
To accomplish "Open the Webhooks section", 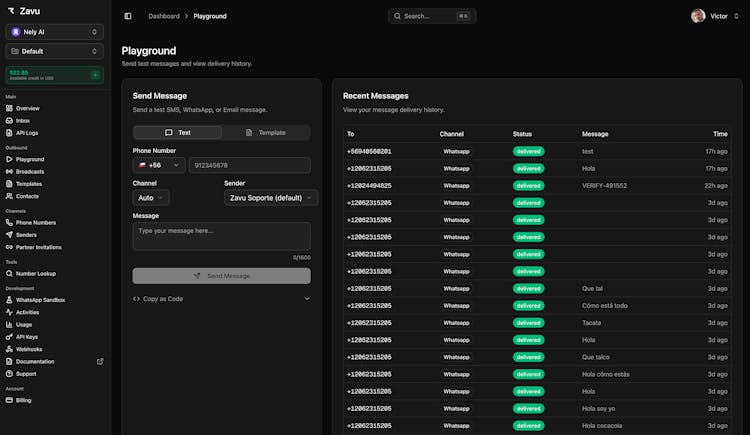I will [29, 349].
